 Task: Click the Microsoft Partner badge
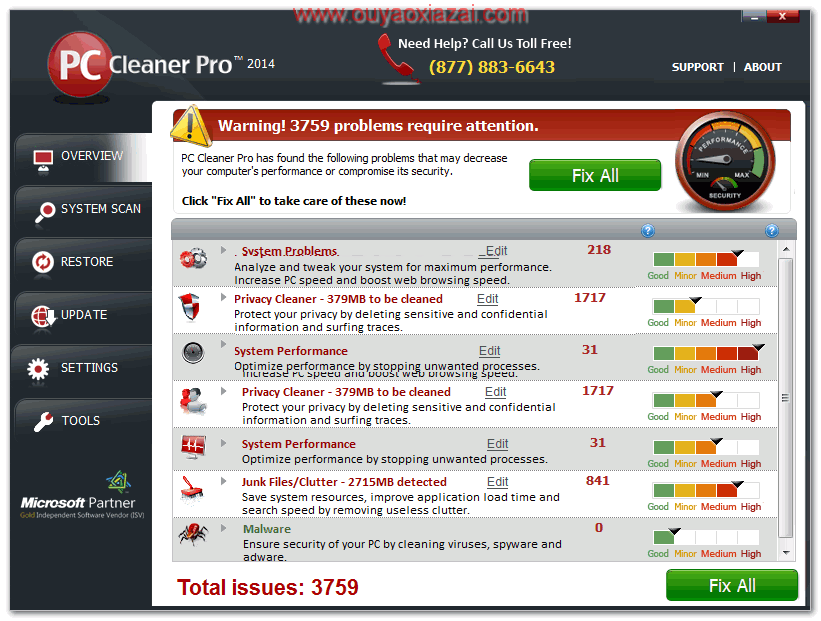(82, 495)
